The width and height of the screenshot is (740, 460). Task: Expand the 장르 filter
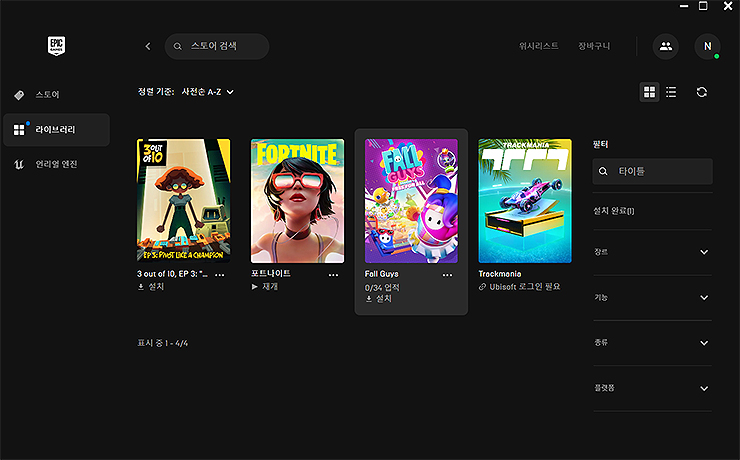point(653,252)
